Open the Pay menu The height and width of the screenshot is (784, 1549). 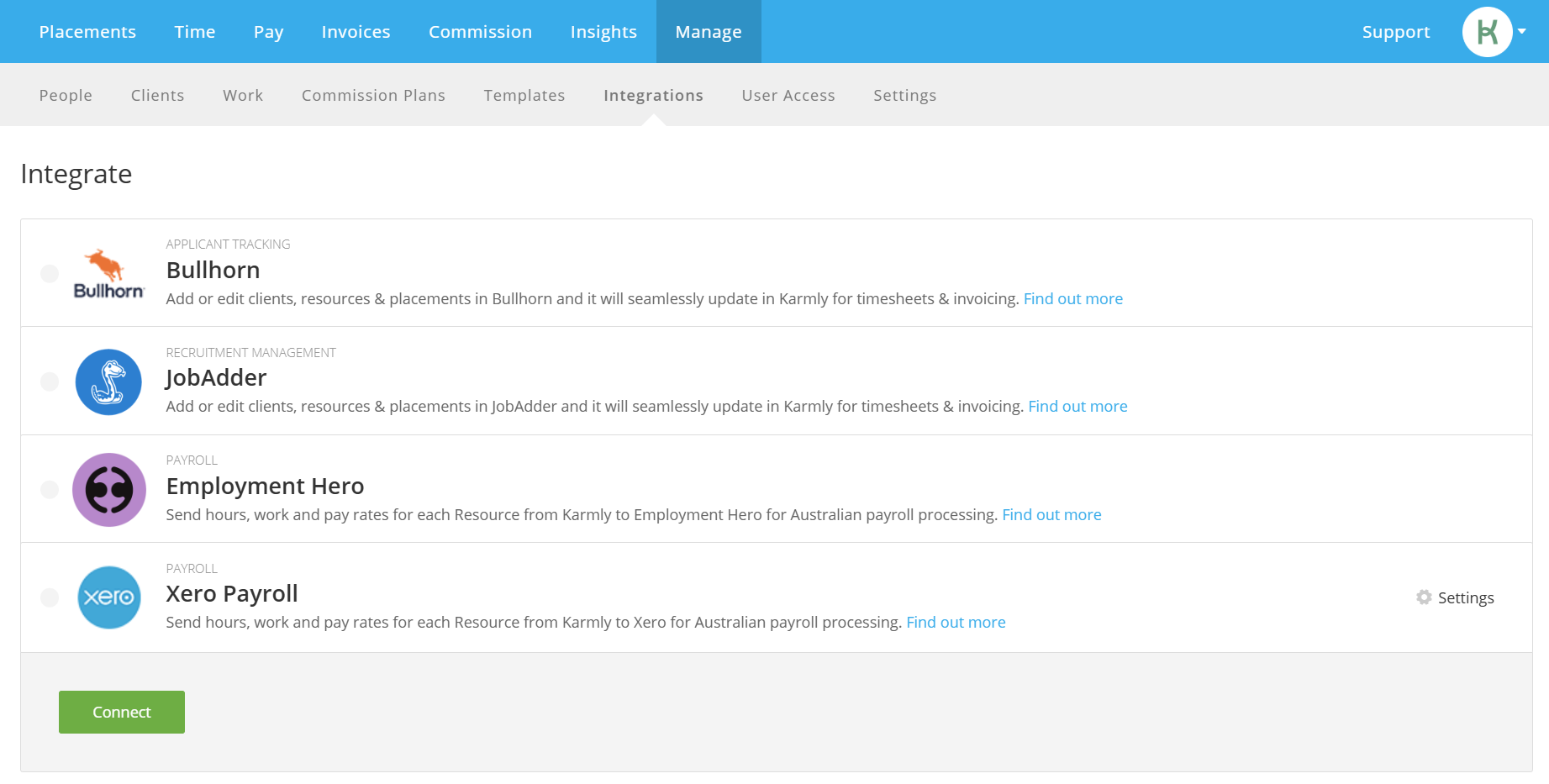point(269,32)
